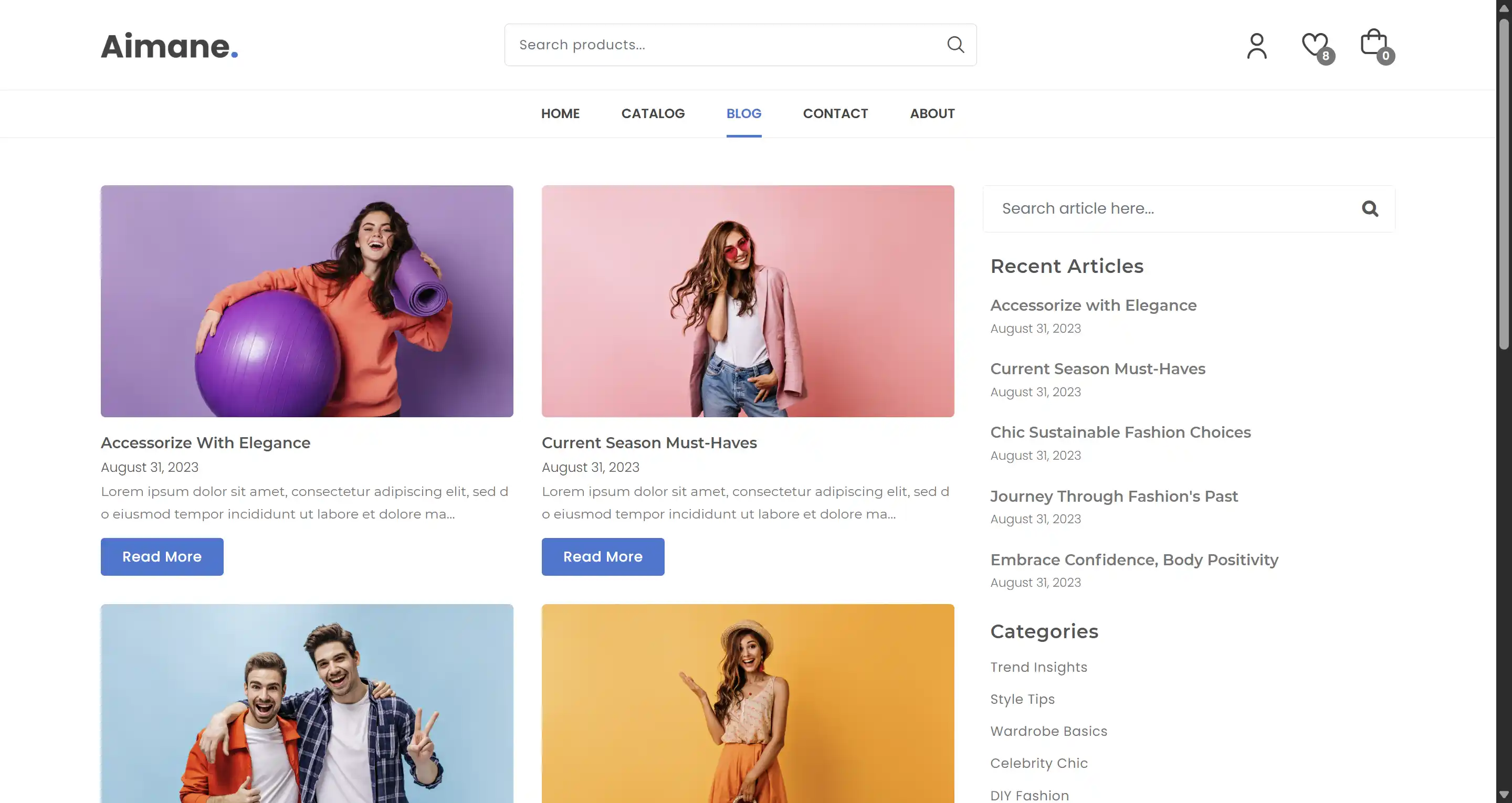Read More on Current Season Must-Haves
The image size is (1512, 803).
(603, 556)
